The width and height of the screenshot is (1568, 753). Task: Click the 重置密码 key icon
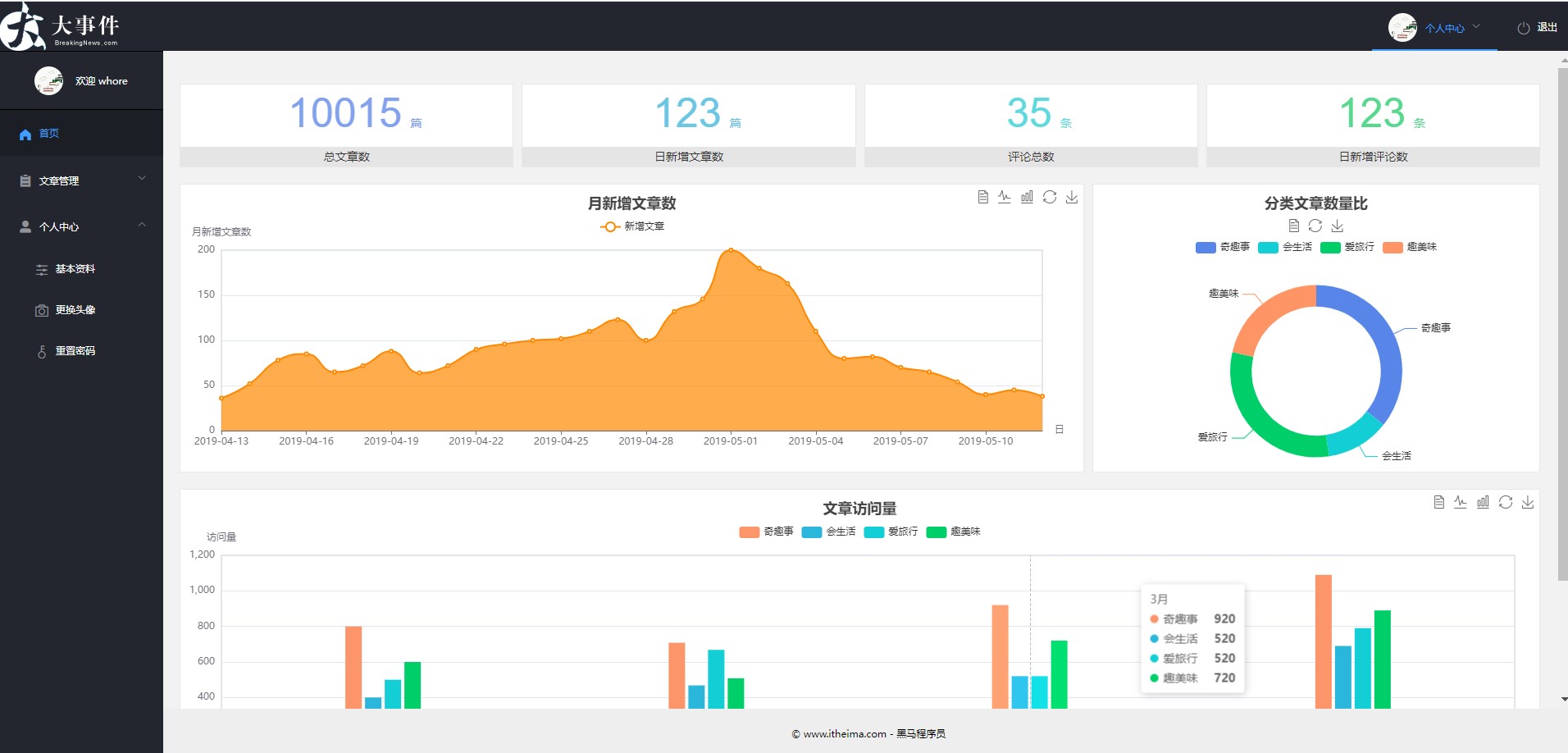point(42,351)
